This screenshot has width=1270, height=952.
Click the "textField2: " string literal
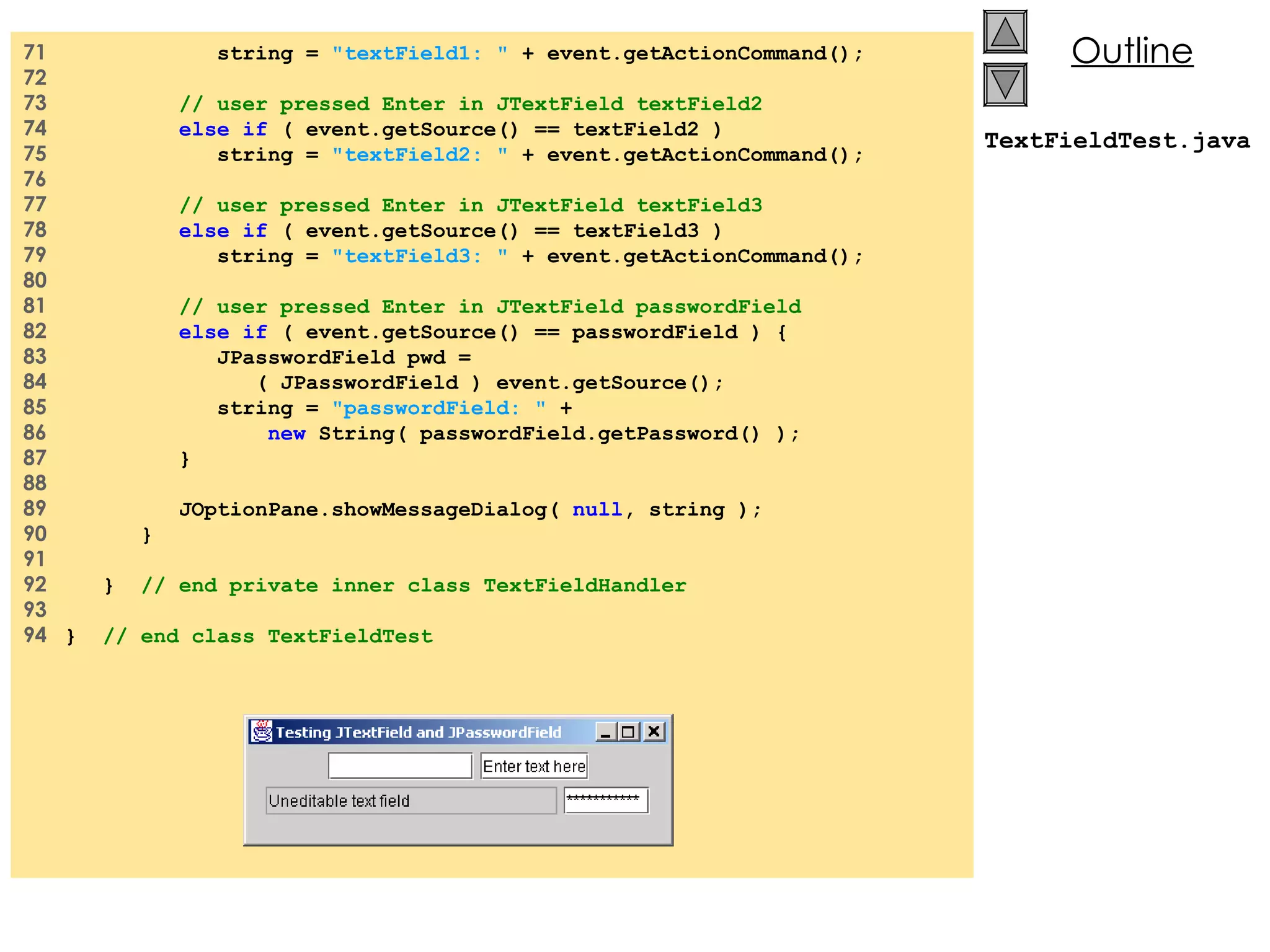click(420, 154)
